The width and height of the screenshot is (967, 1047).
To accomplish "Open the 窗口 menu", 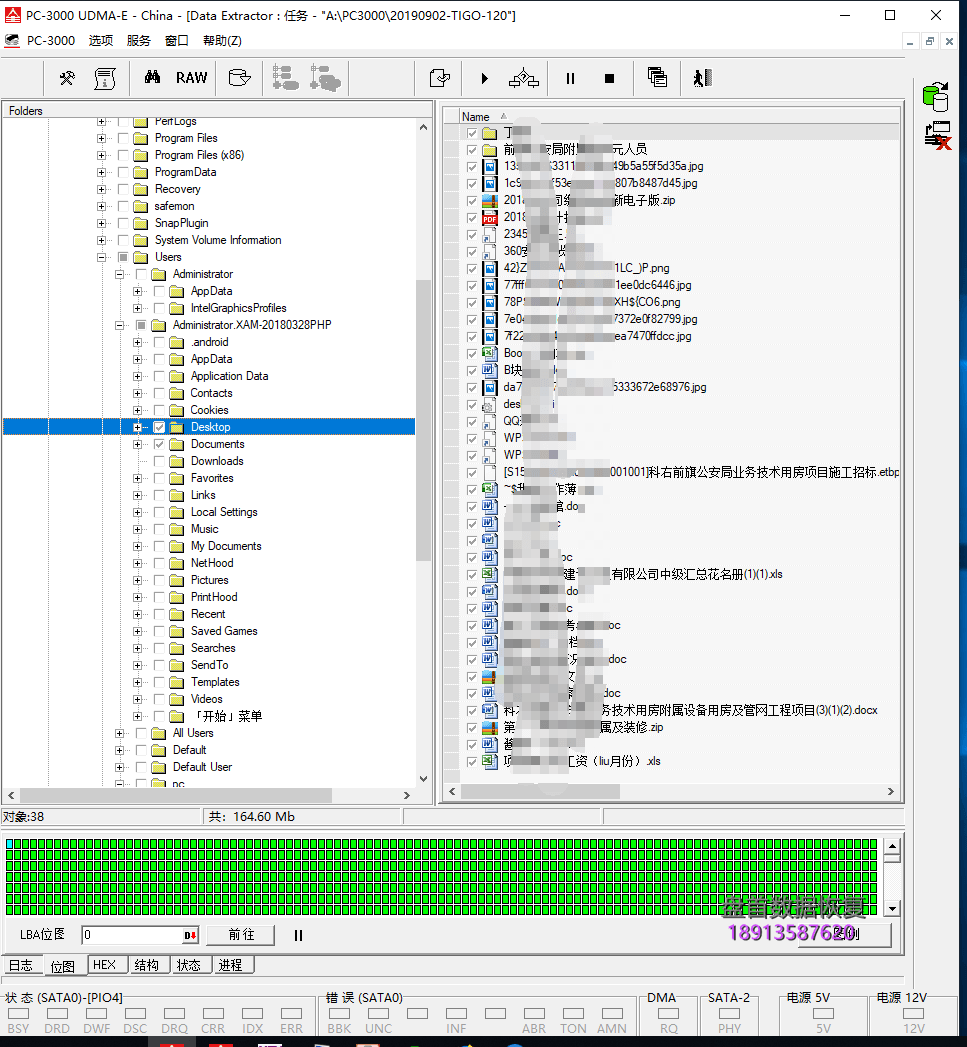I will [x=177, y=41].
